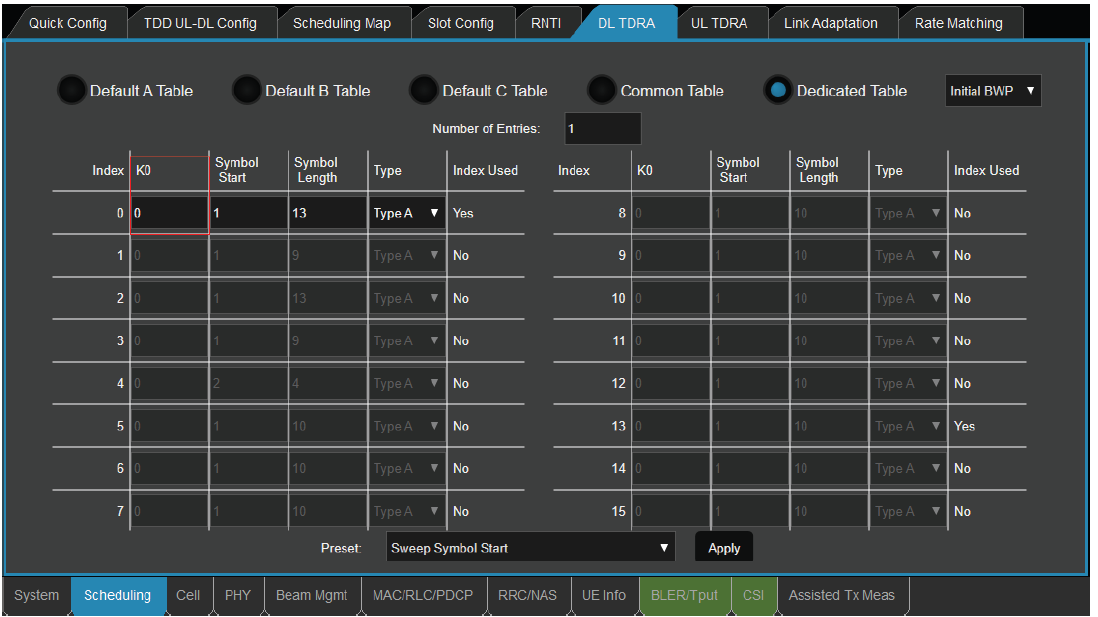
Task: Open the RRC/NAS bottom tab
Action: (x=527, y=595)
